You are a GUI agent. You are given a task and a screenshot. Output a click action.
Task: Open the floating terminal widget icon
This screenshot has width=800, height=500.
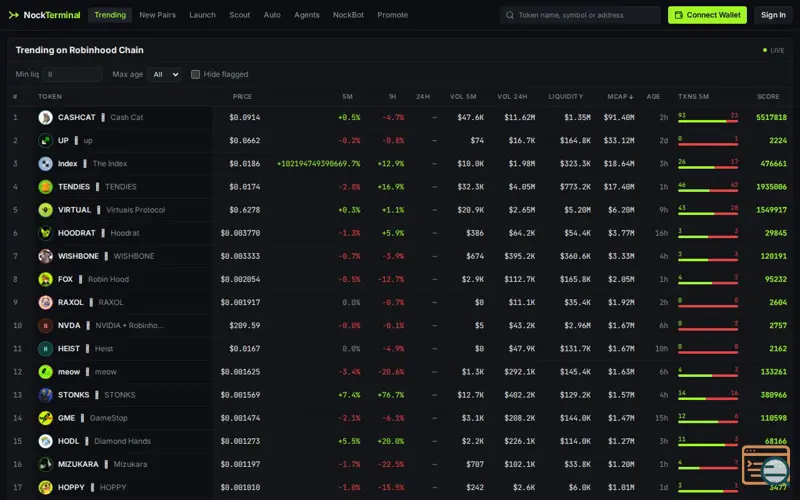[766, 465]
